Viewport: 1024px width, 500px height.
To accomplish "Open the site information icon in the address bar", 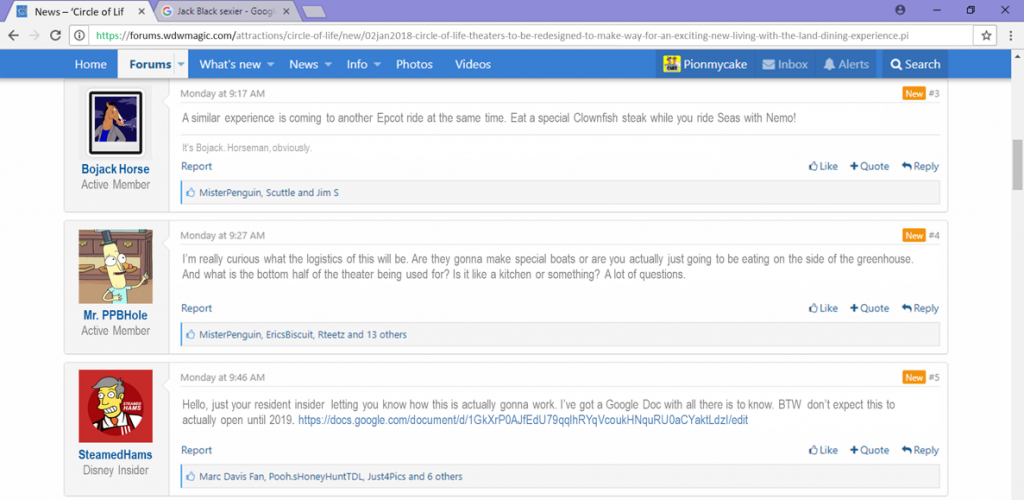I will 80,35.
